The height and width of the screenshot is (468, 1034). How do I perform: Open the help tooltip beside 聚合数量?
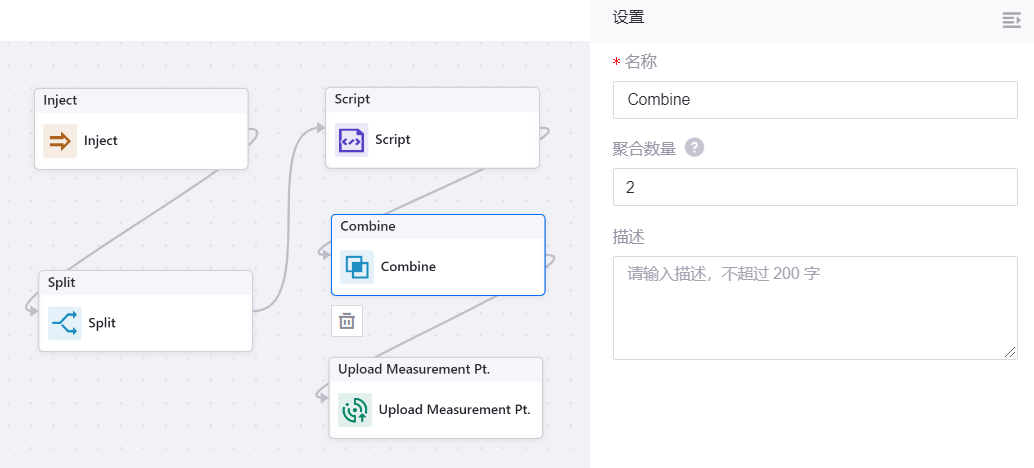694,148
